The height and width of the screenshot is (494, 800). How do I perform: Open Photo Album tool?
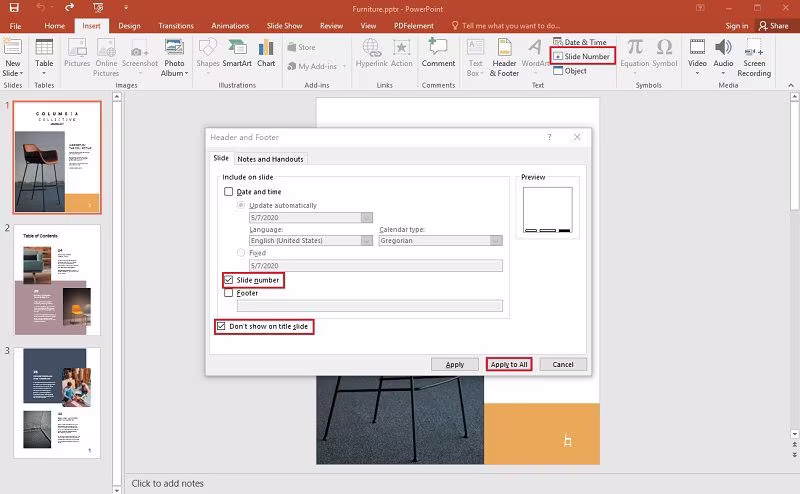click(174, 57)
